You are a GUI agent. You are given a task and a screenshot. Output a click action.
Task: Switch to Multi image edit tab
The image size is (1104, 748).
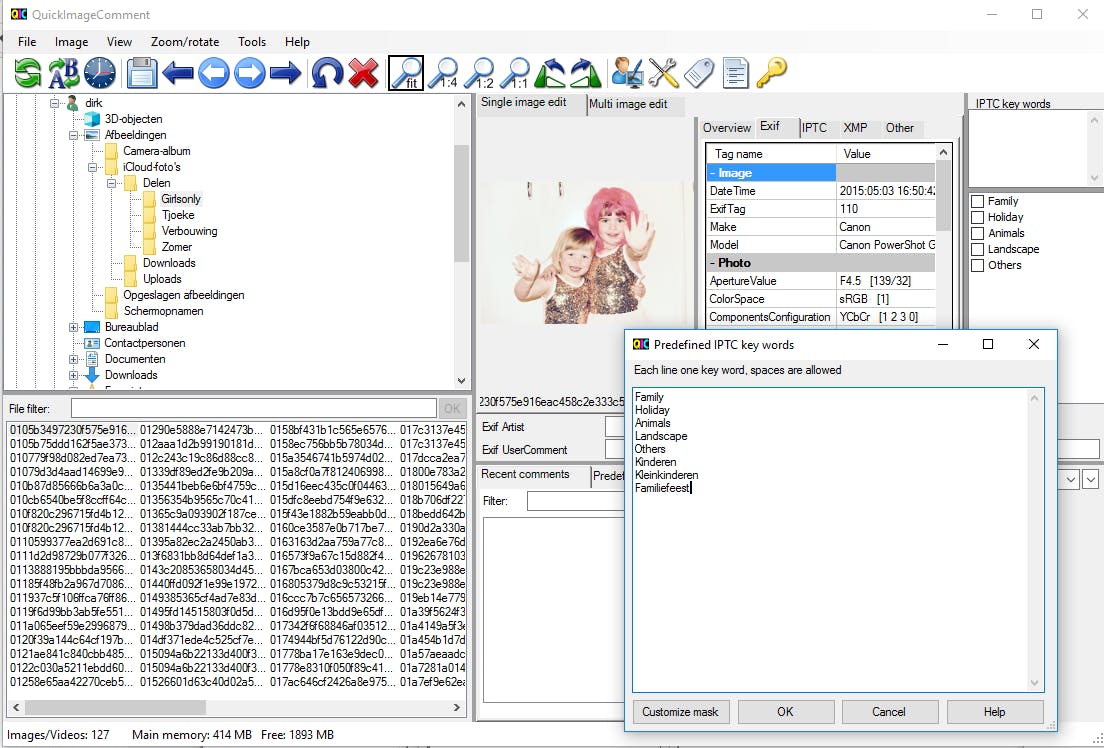(x=628, y=104)
